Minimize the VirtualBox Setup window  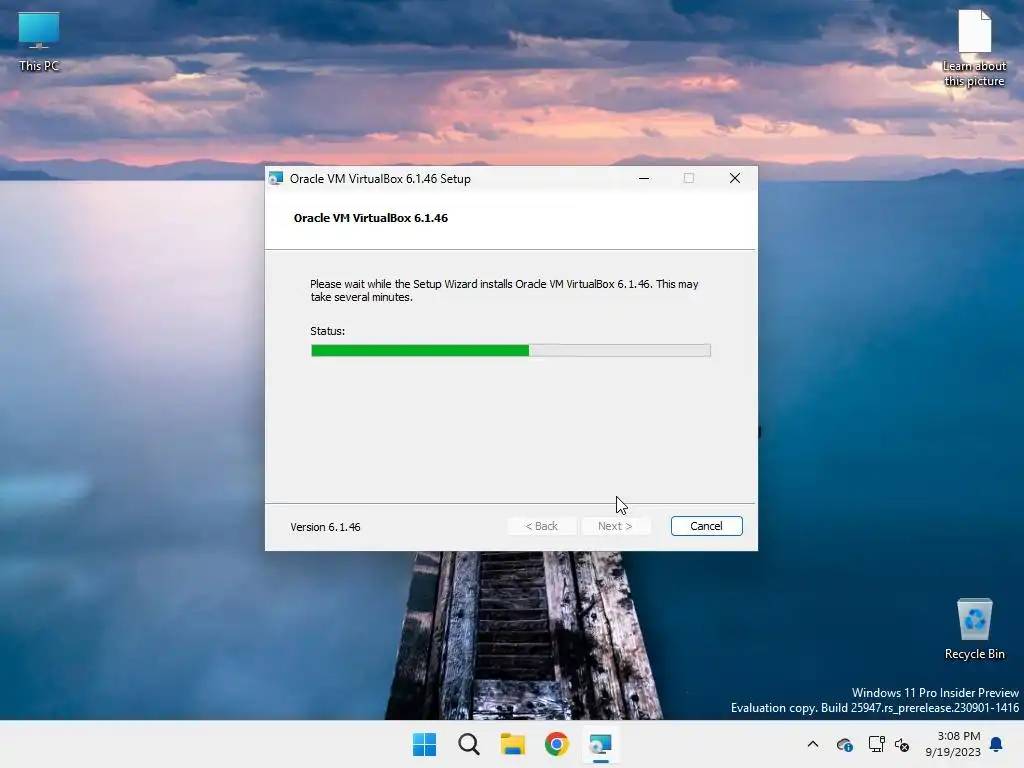[x=644, y=178]
